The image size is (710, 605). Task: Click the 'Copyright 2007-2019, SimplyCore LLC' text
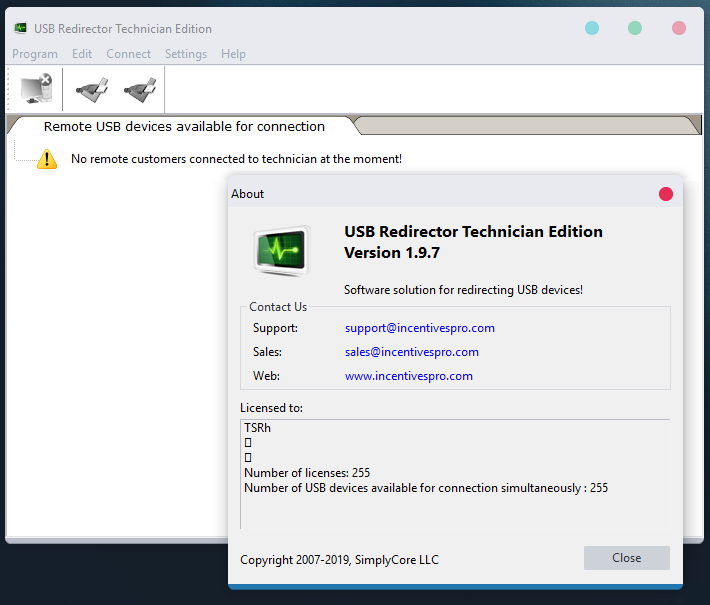point(339,560)
